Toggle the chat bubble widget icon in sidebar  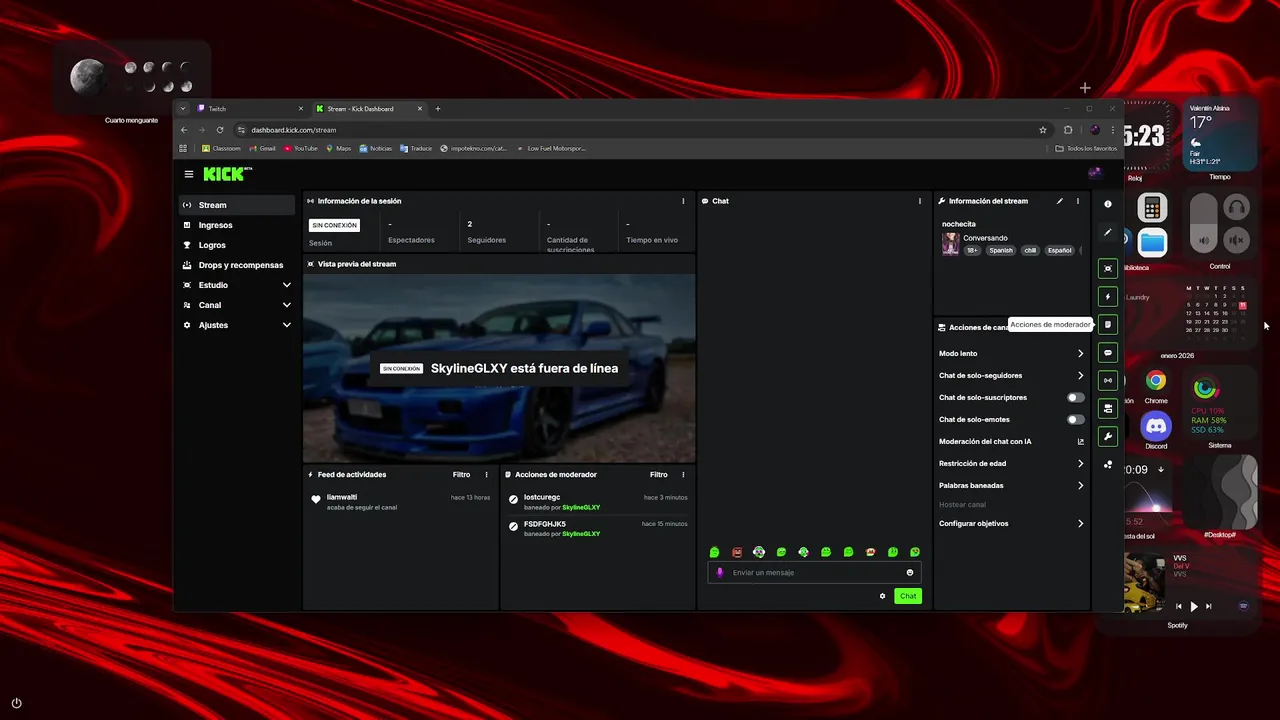[x=1107, y=352]
